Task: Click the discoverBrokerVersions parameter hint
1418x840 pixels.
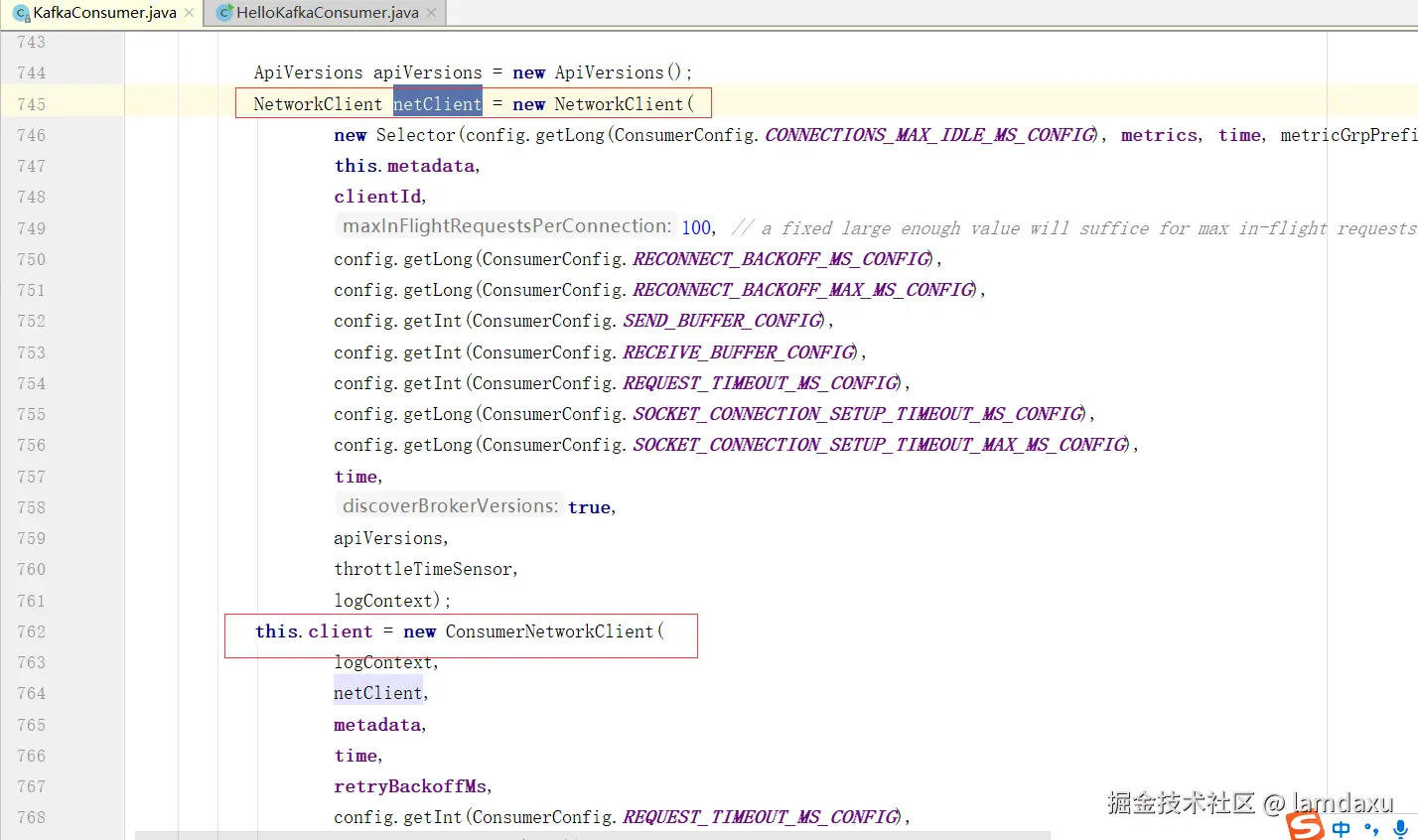Action: pos(450,505)
